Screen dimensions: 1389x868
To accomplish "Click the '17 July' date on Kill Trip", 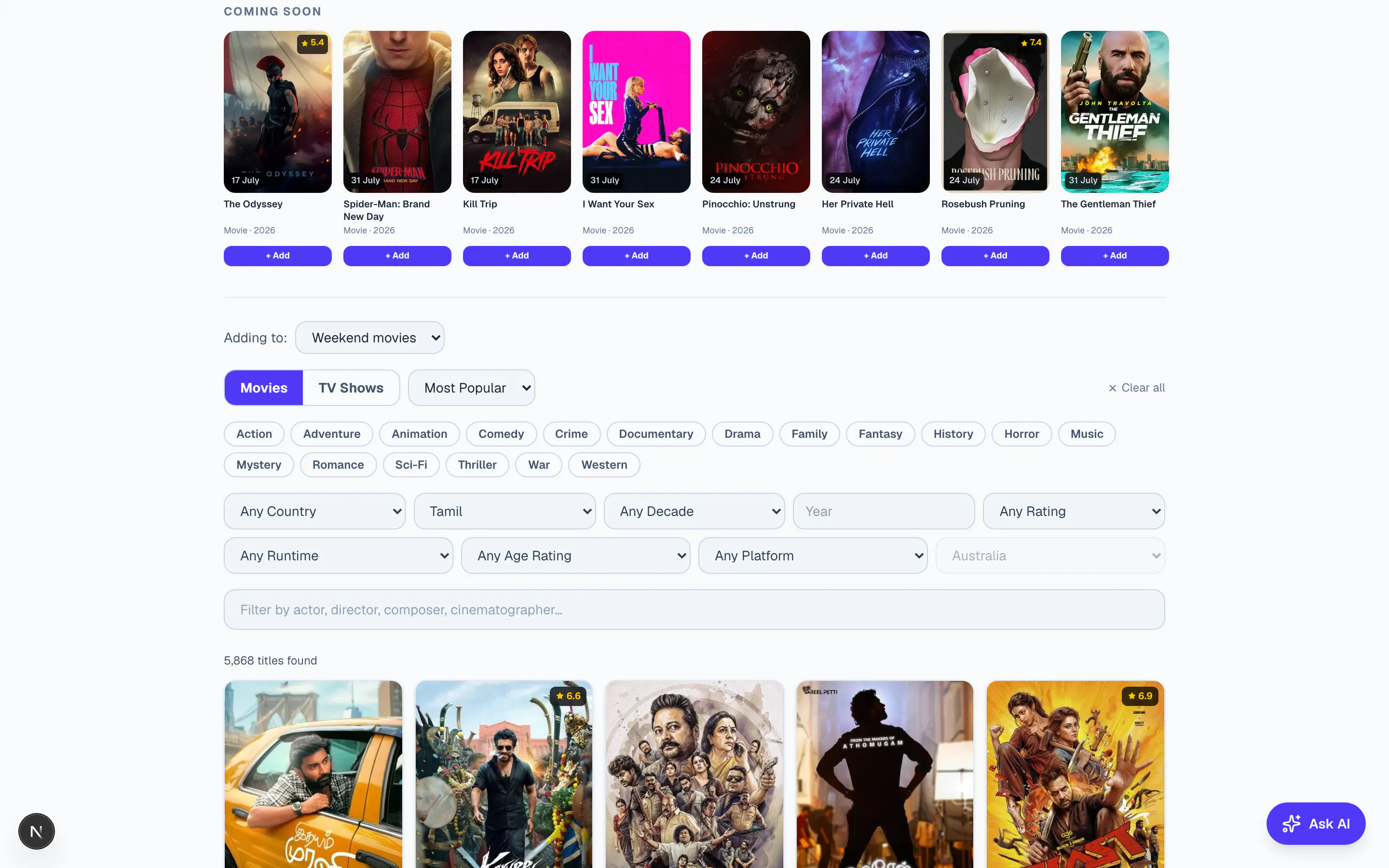I will pyautogui.click(x=484, y=180).
